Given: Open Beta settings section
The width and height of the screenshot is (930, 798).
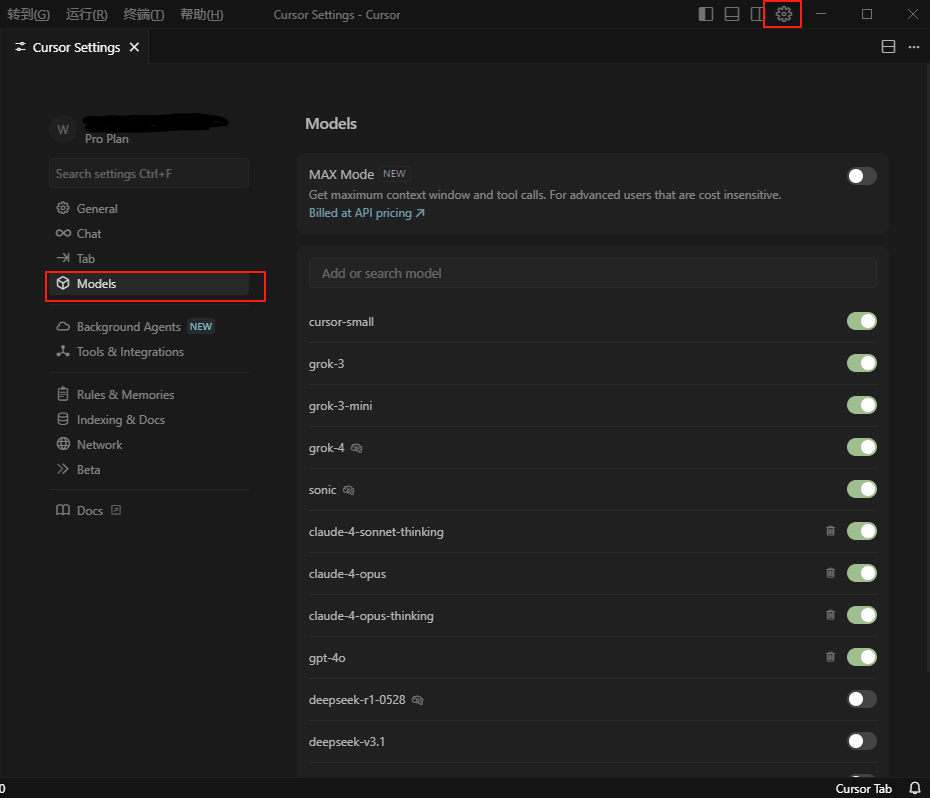Looking at the screenshot, I should tap(149, 469).
